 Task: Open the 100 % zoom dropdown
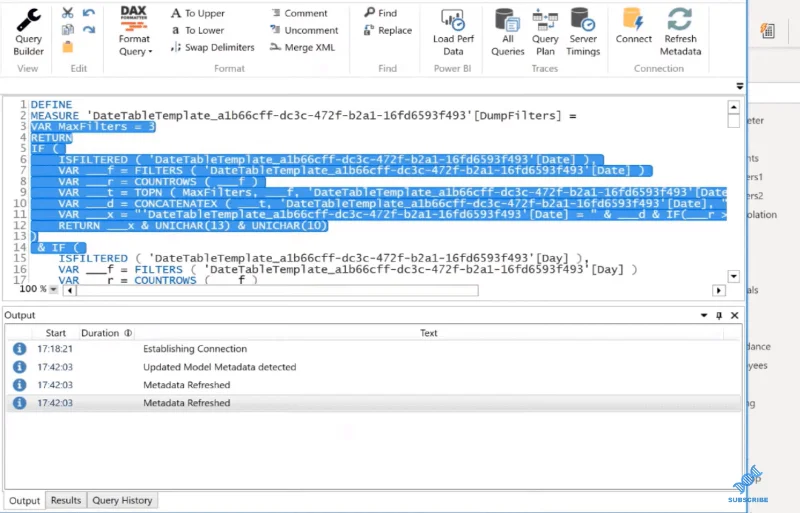coord(53,289)
